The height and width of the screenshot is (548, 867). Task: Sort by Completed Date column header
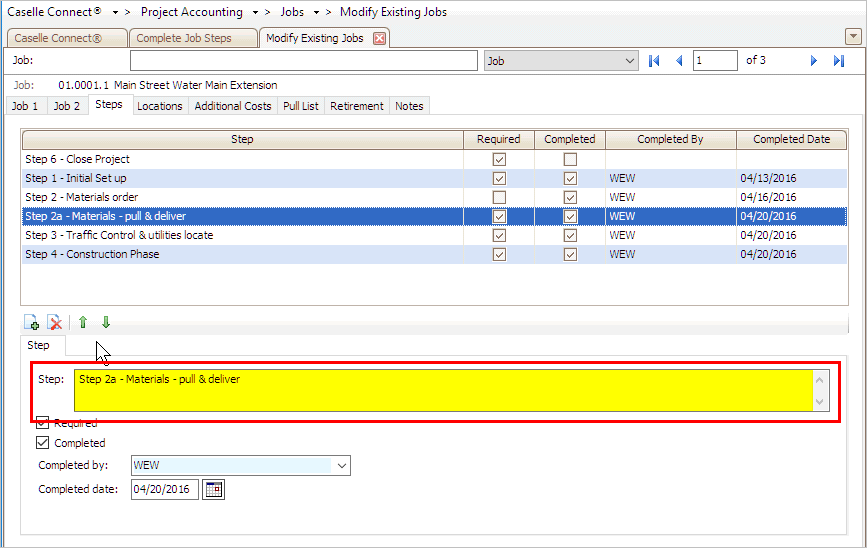791,140
